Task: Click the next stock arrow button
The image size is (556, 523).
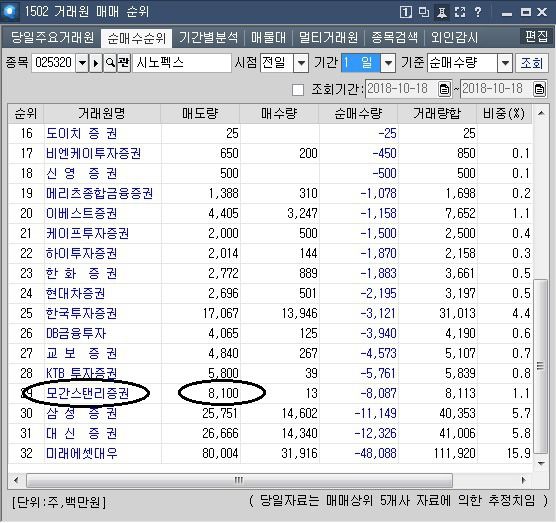Action: (96, 63)
